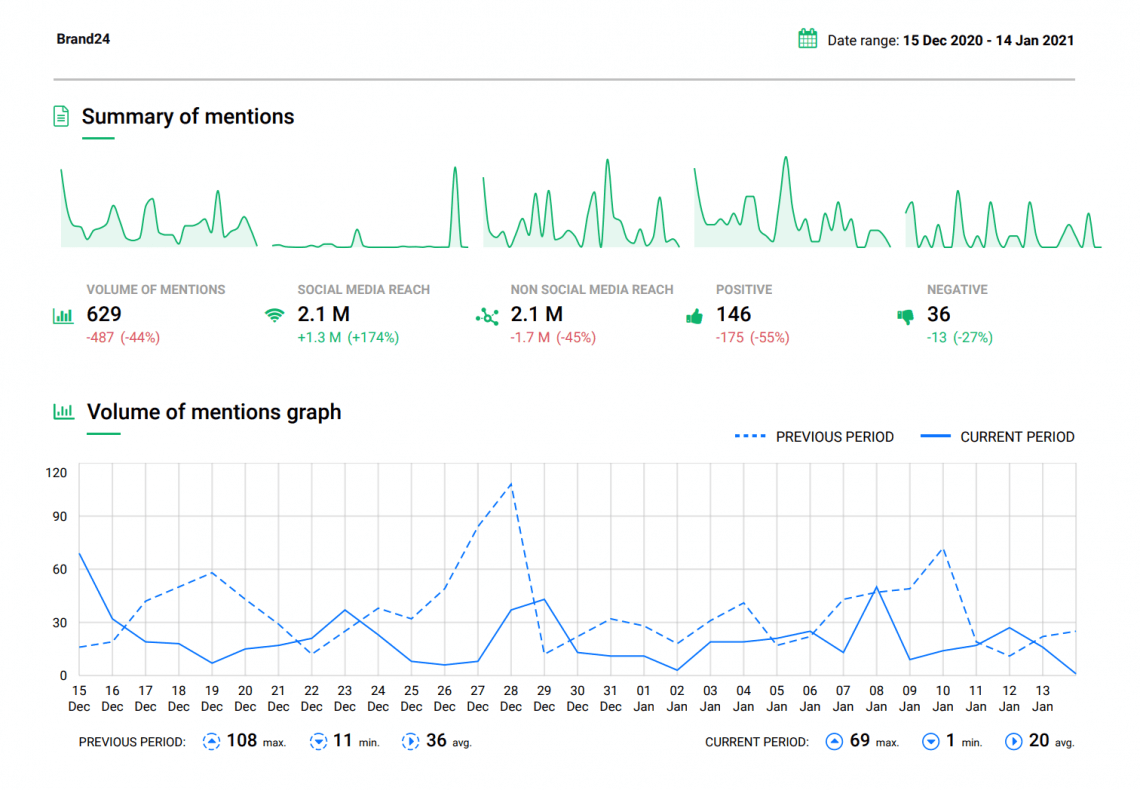Click the 146 positive mentions value
Screen dimensions: 1140x790
[733, 315]
